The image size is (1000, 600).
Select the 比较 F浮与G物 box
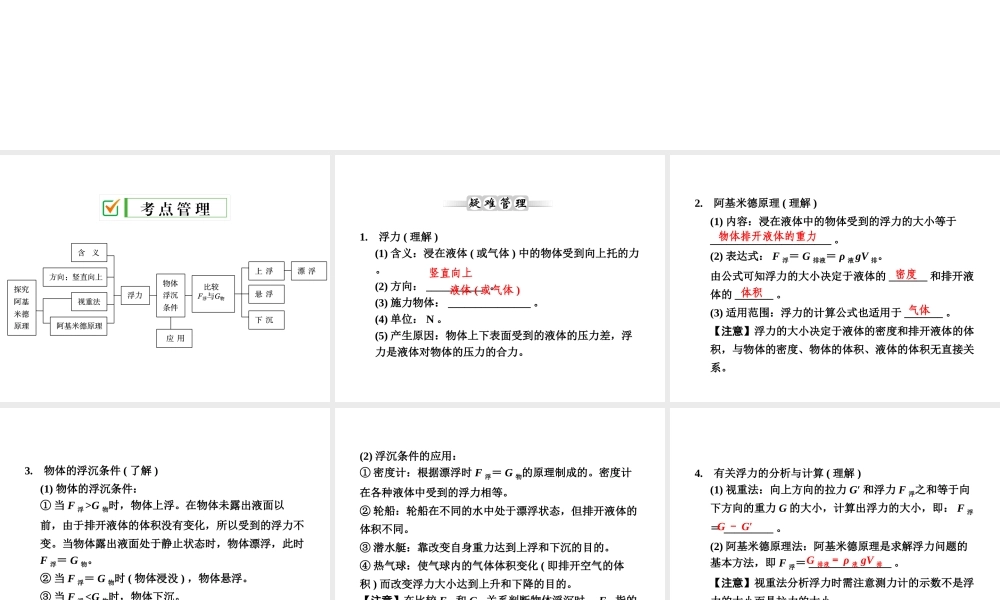[213, 293]
